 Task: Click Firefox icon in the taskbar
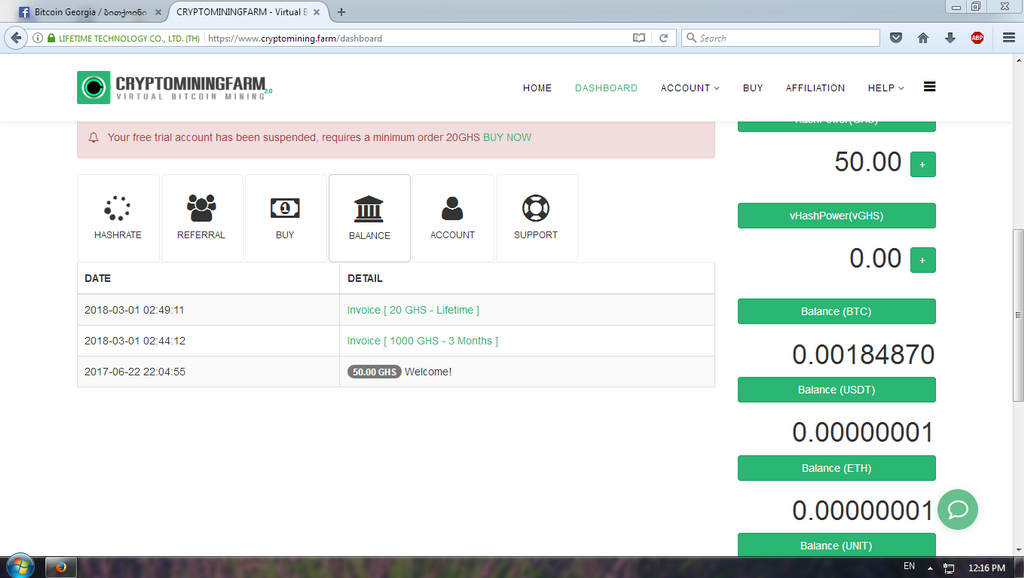pyautogui.click(x=61, y=567)
